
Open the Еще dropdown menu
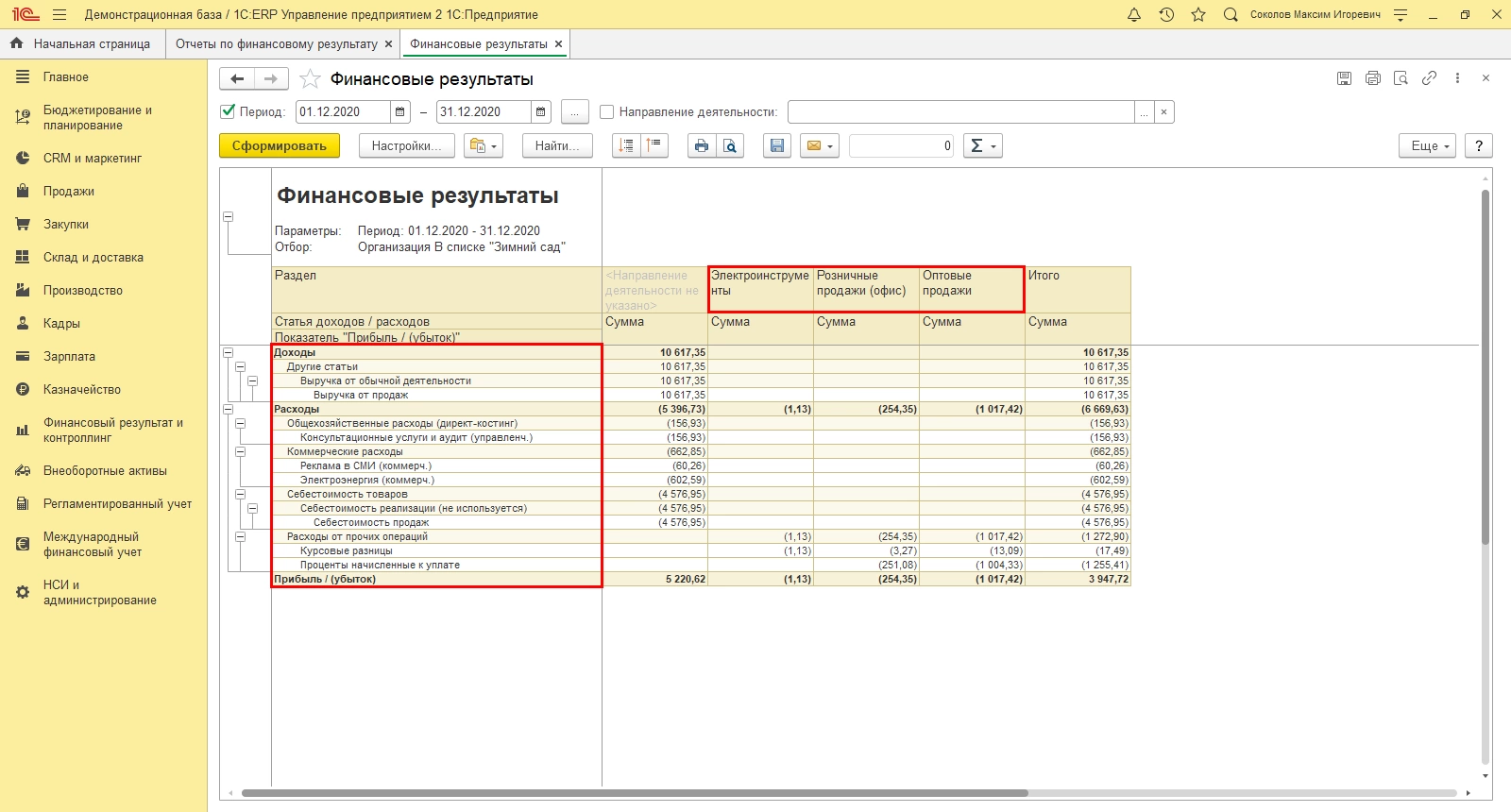coord(1426,145)
